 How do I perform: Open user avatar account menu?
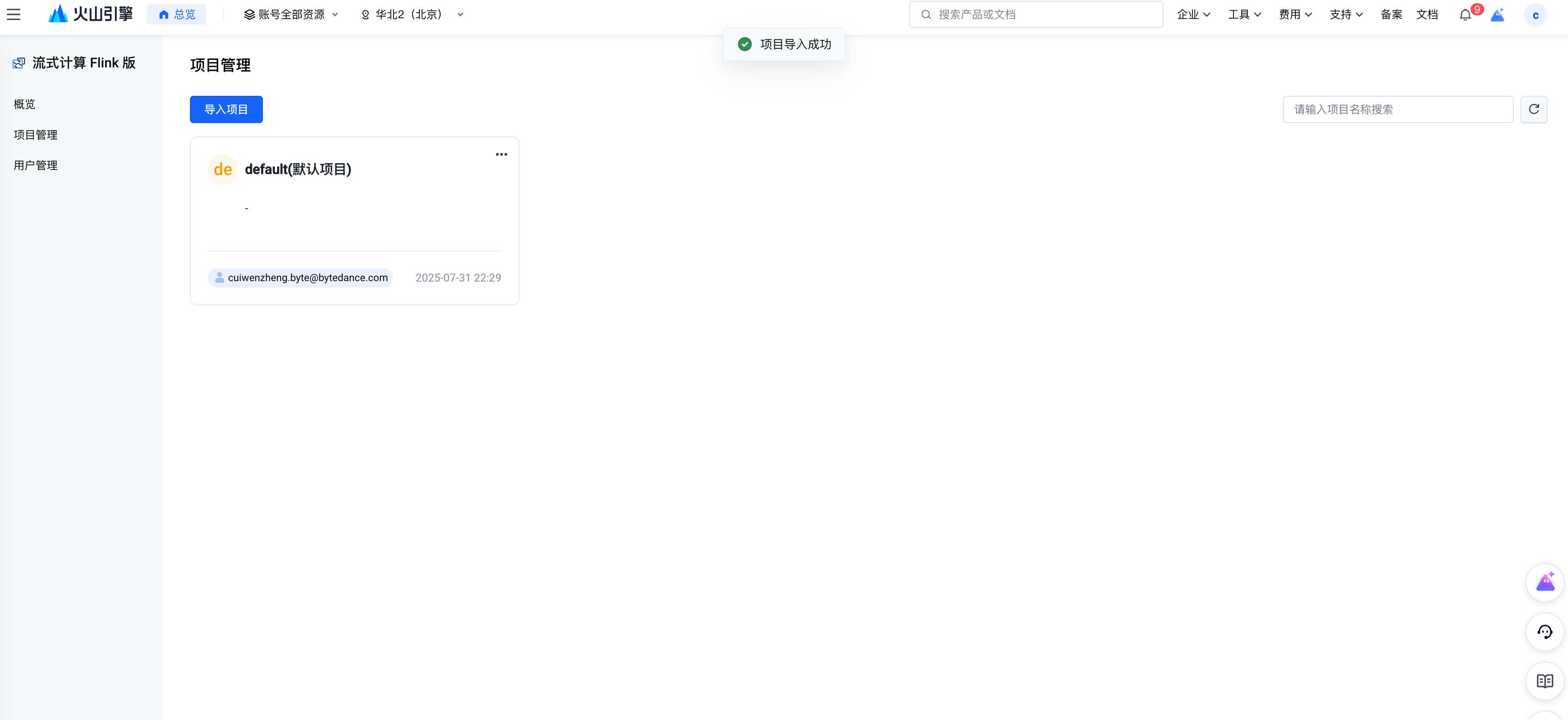coord(1535,14)
